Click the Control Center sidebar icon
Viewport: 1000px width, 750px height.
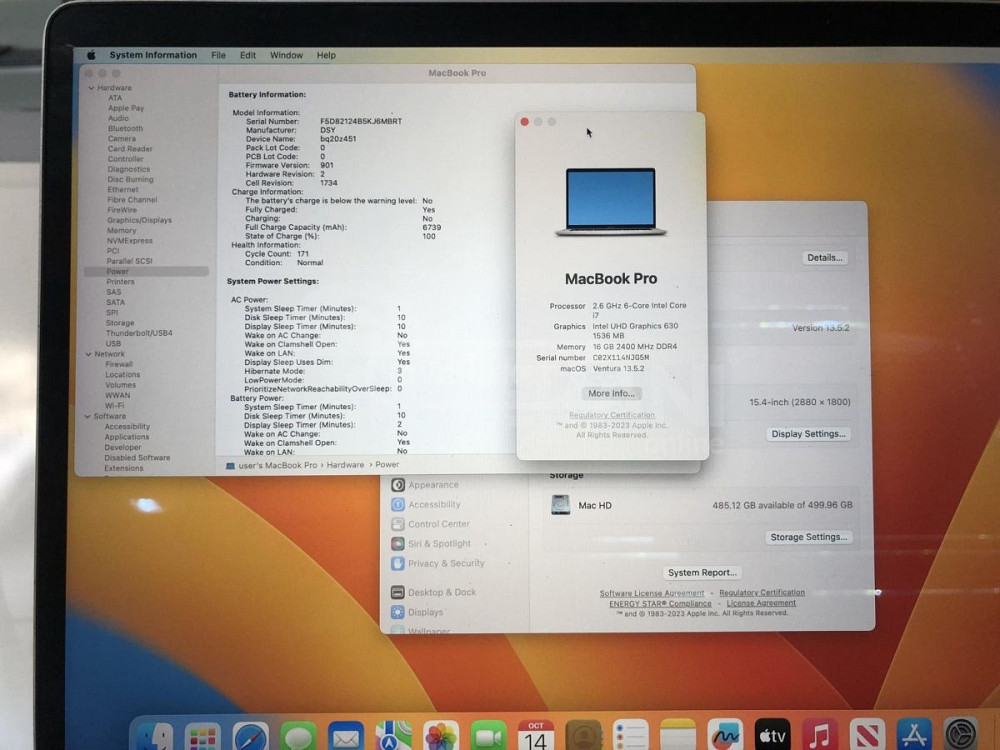[x=398, y=524]
